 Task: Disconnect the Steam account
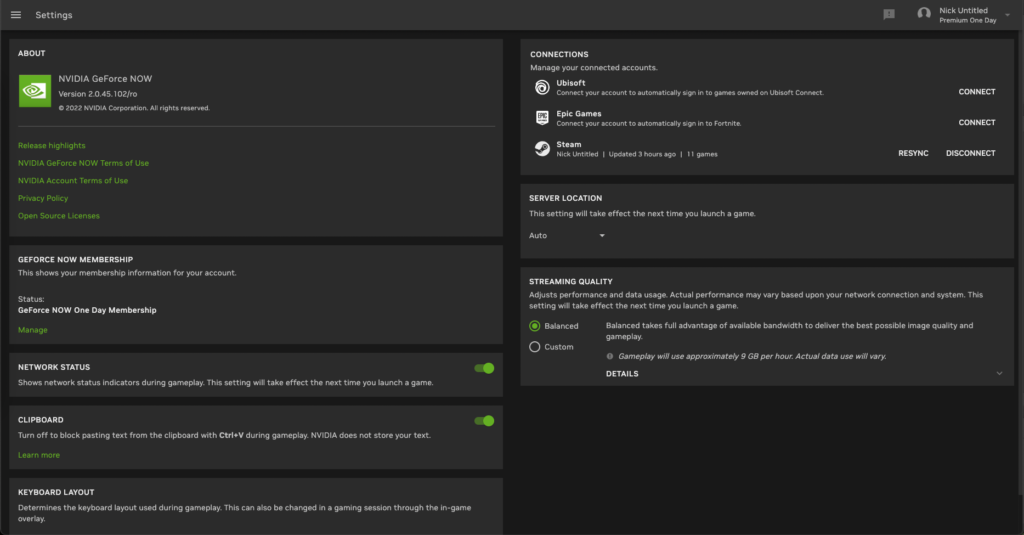(x=970, y=153)
